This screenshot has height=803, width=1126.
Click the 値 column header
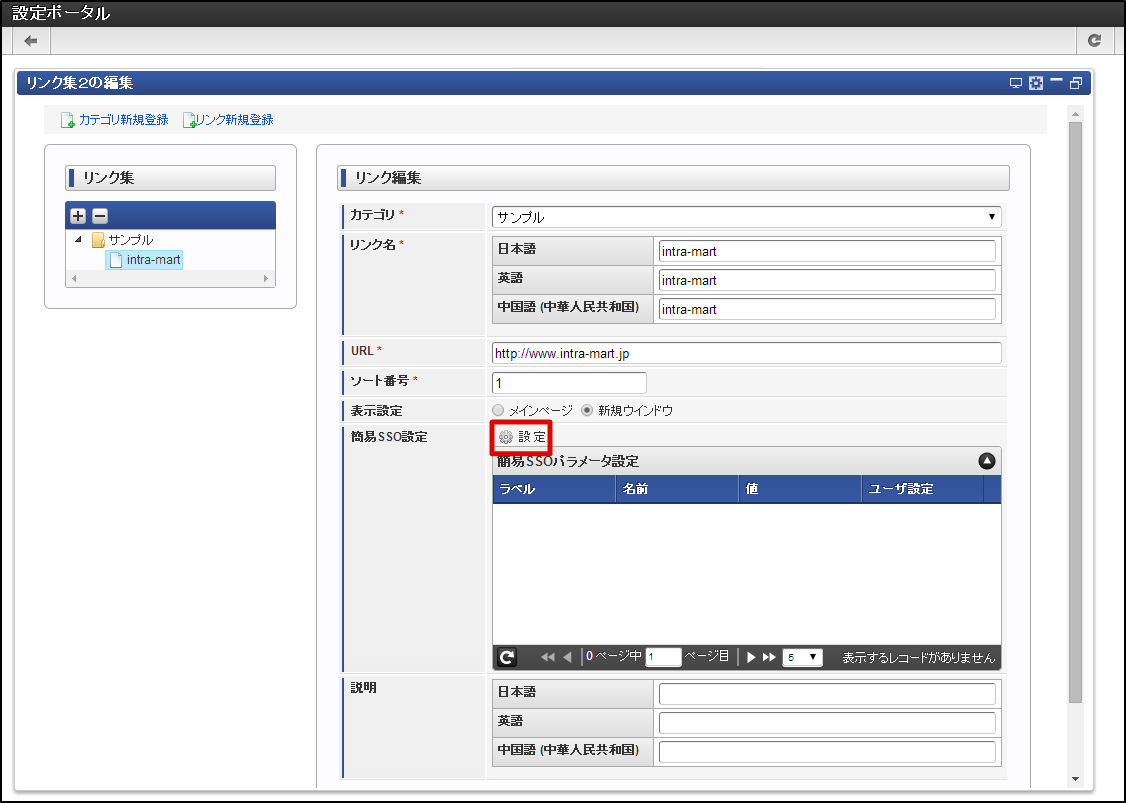(x=799, y=489)
